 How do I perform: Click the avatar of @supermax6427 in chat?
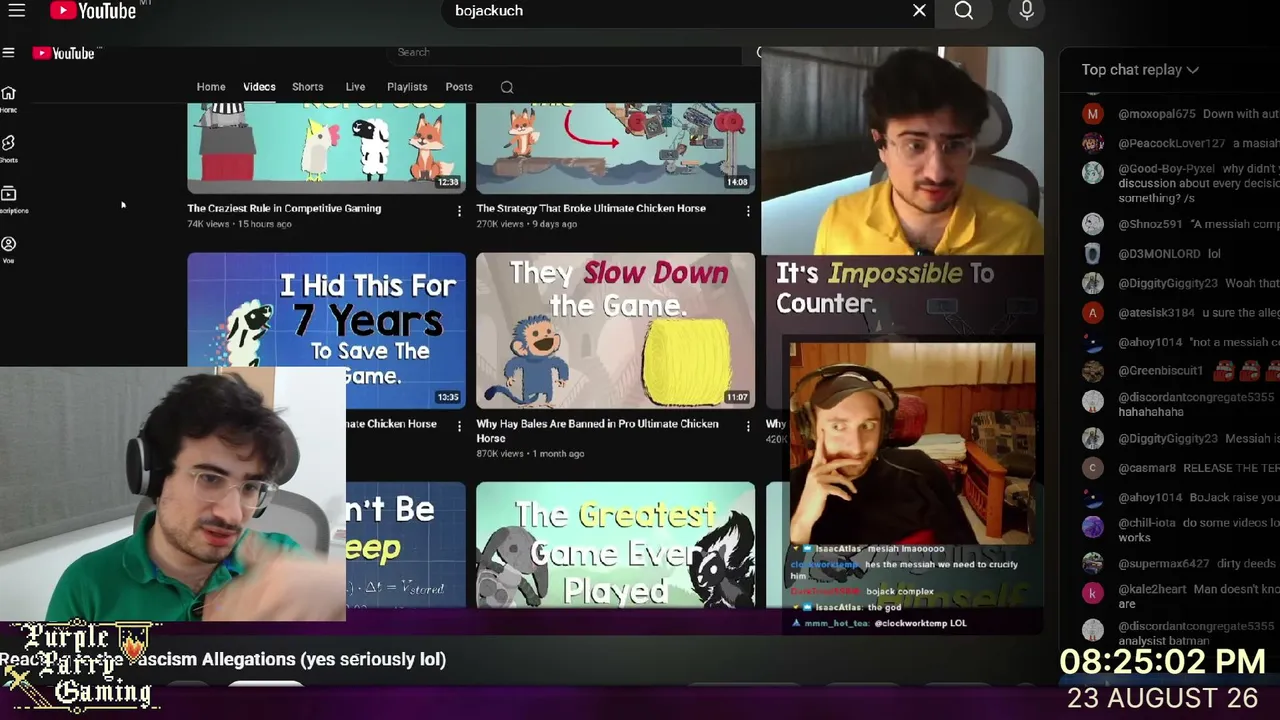(x=1093, y=565)
